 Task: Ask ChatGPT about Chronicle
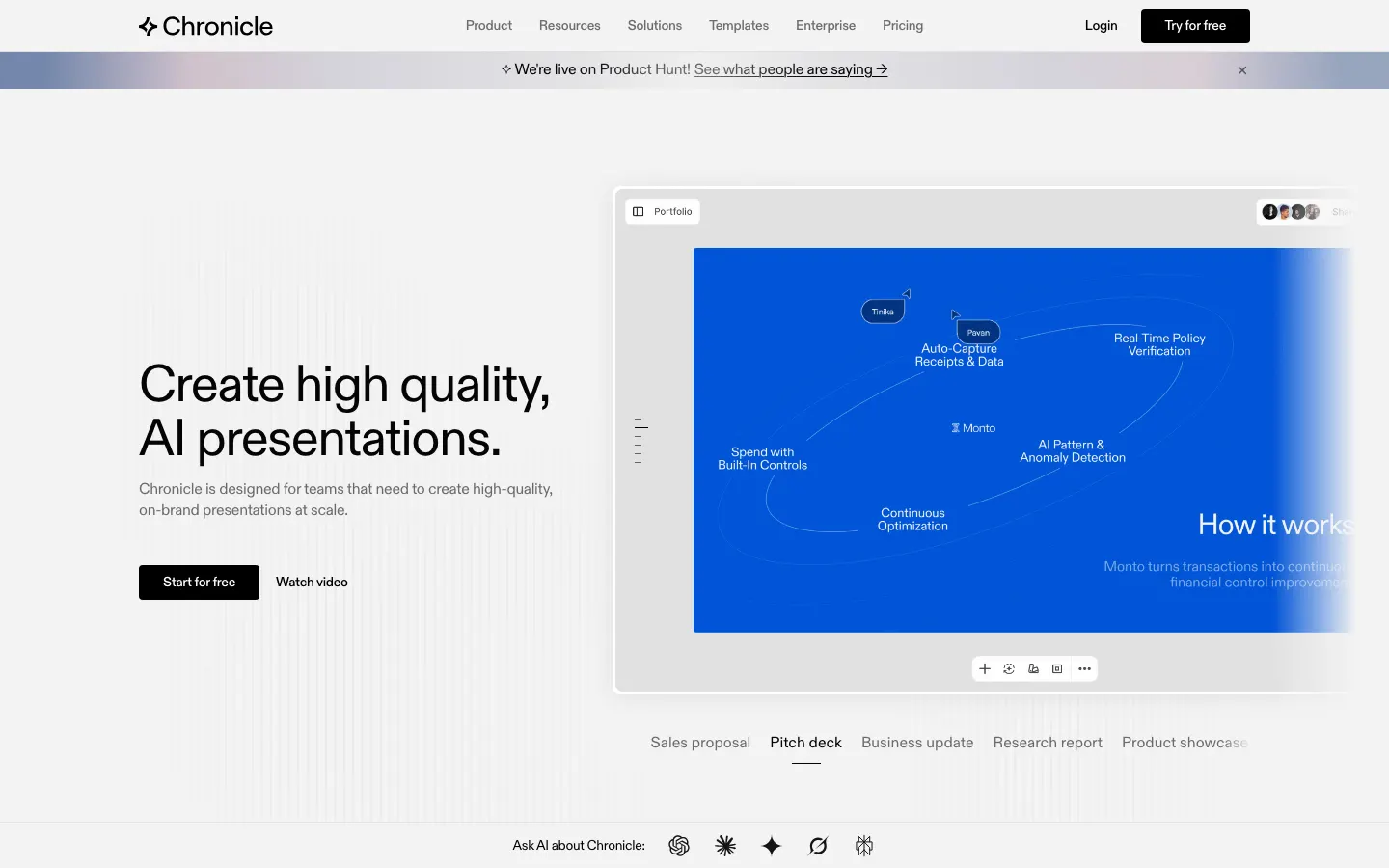tap(679, 846)
